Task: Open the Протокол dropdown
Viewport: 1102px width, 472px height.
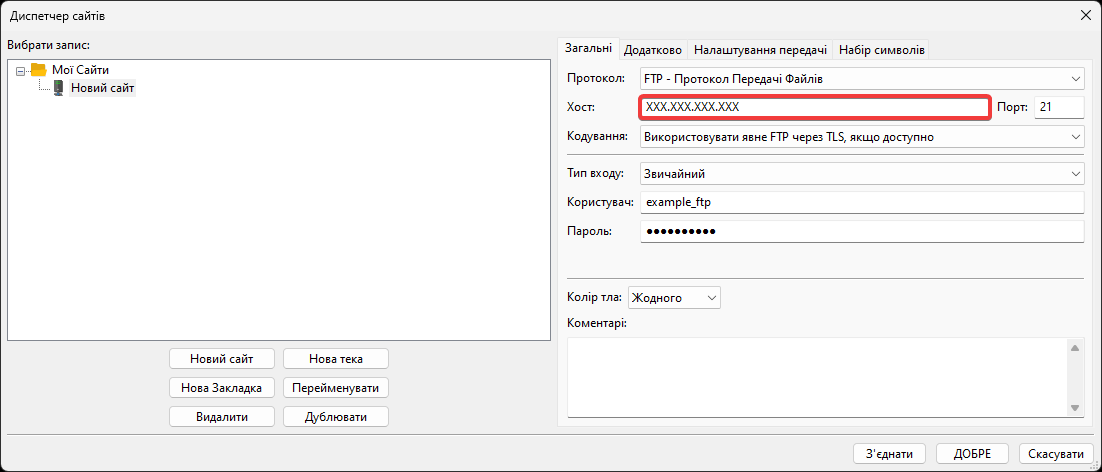Action: click(x=861, y=78)
